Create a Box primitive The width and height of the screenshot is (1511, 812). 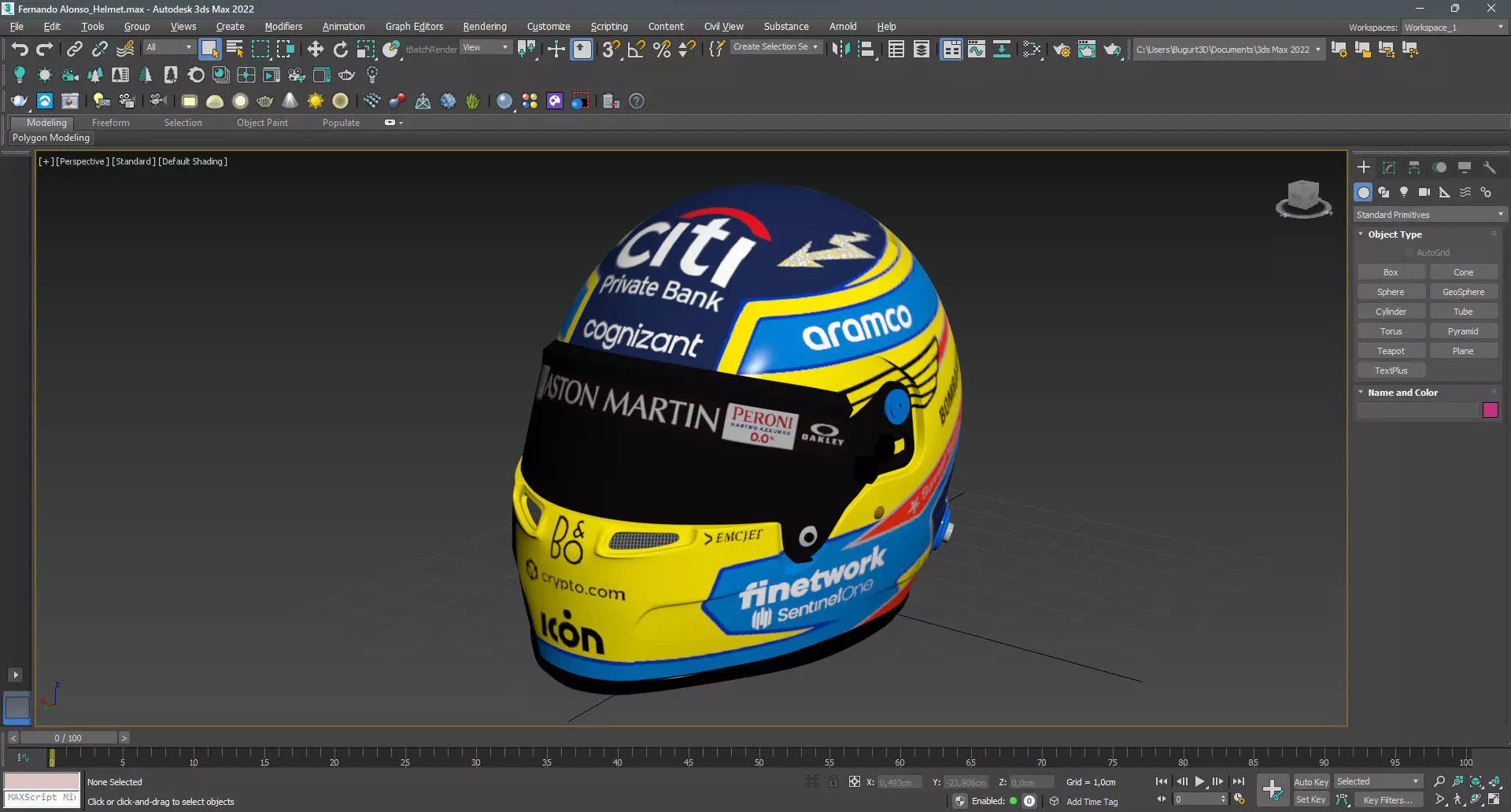(1391, 272)
